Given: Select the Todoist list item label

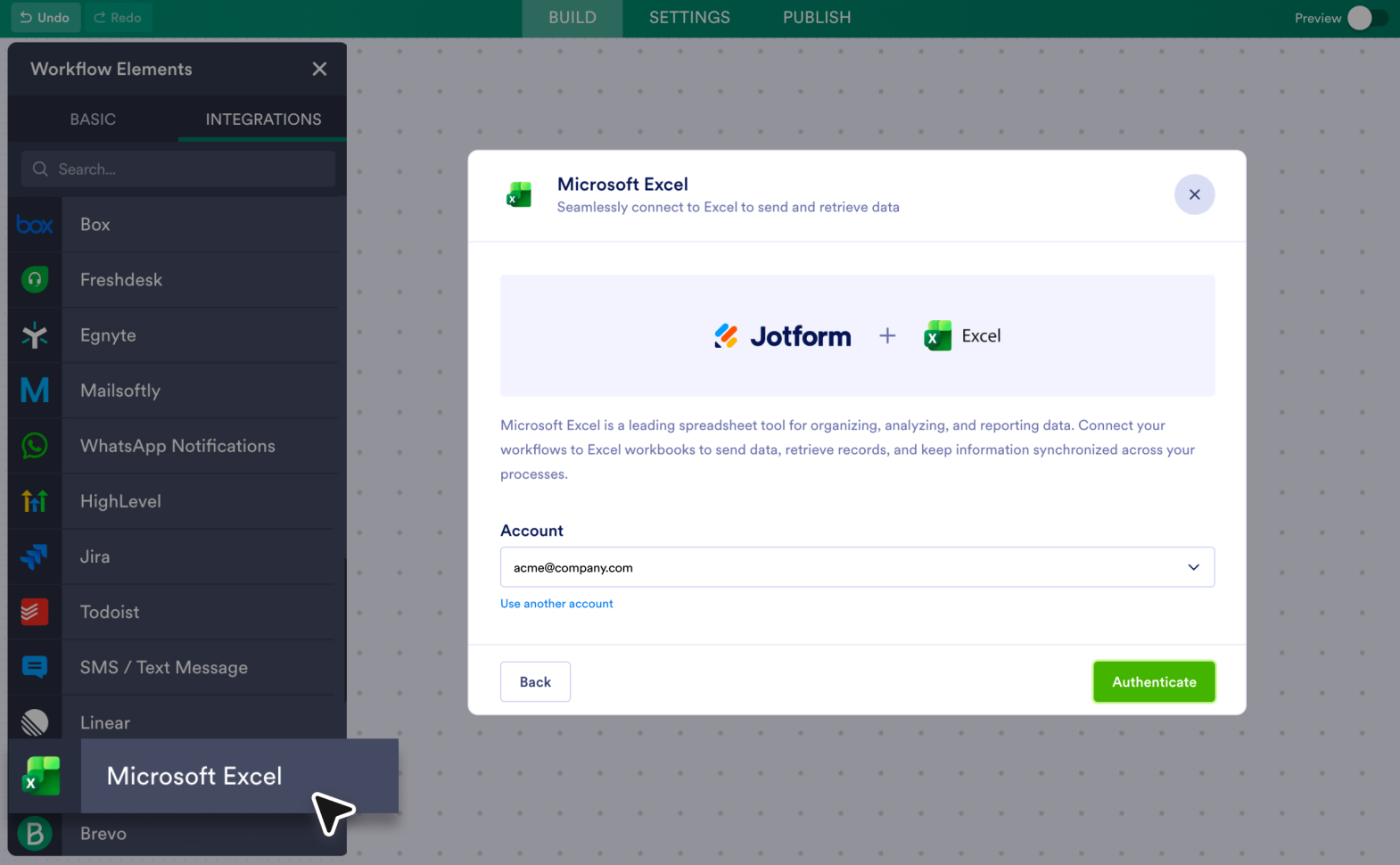Looking at the screenshot, I should point(110,612).
